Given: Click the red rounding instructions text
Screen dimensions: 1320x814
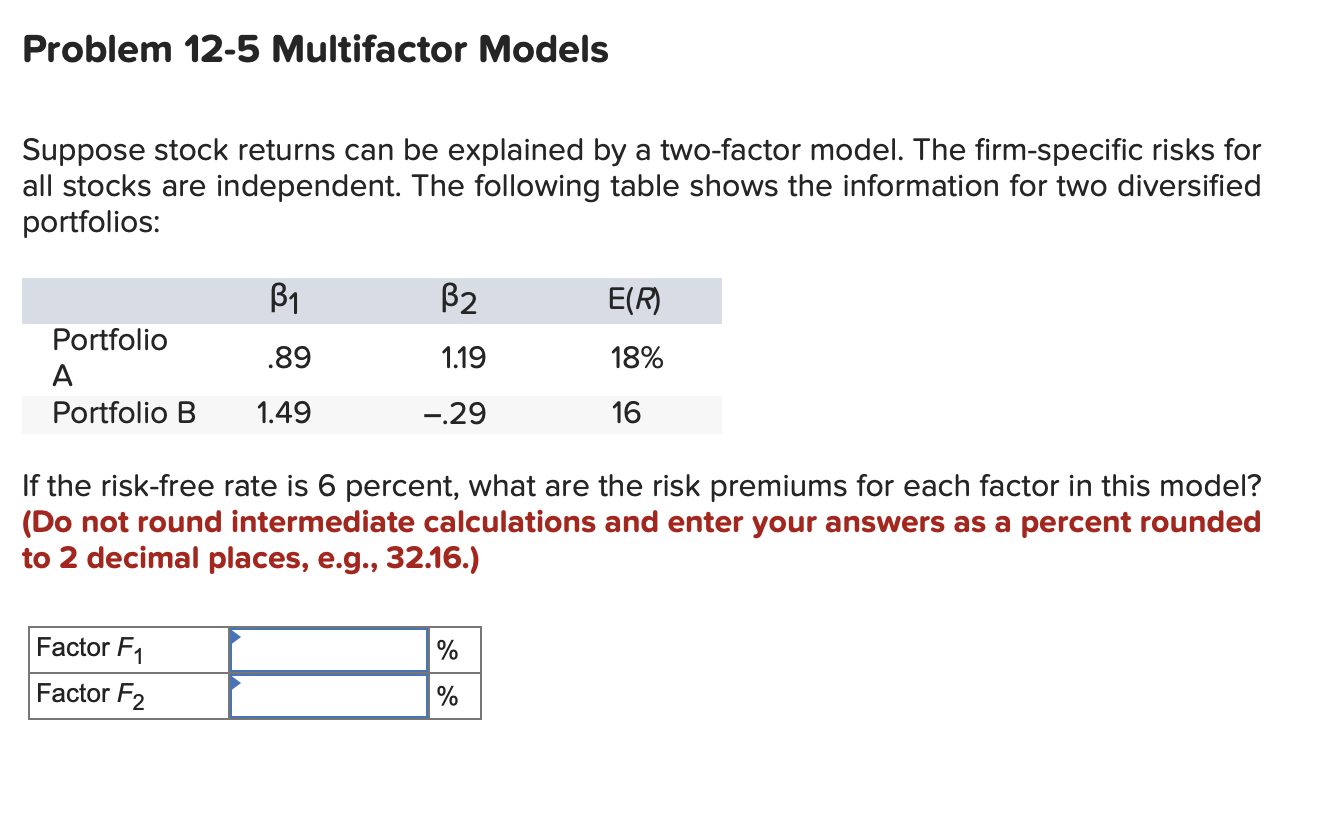Looking at the screenshot, I should 640,540.
